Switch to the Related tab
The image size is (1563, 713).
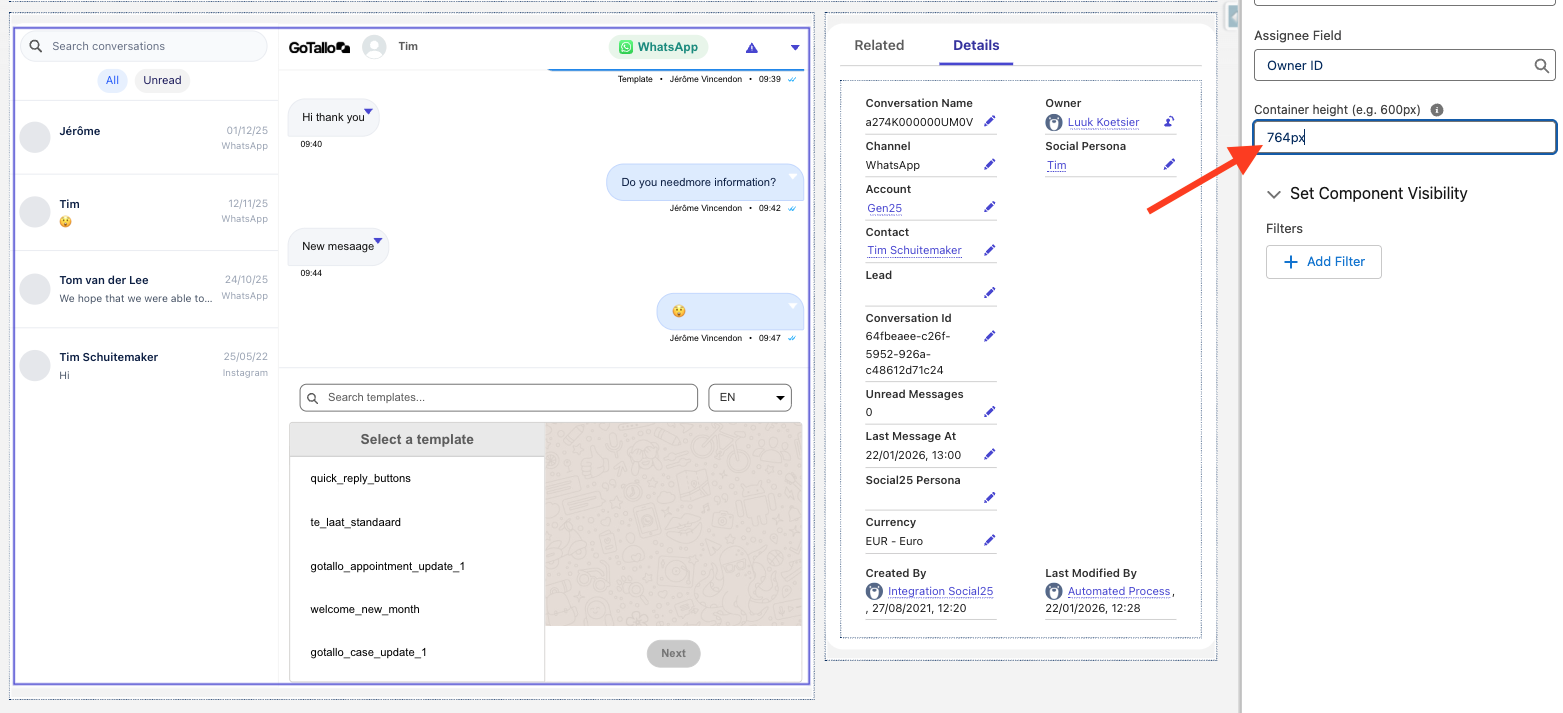coord(879,45)
